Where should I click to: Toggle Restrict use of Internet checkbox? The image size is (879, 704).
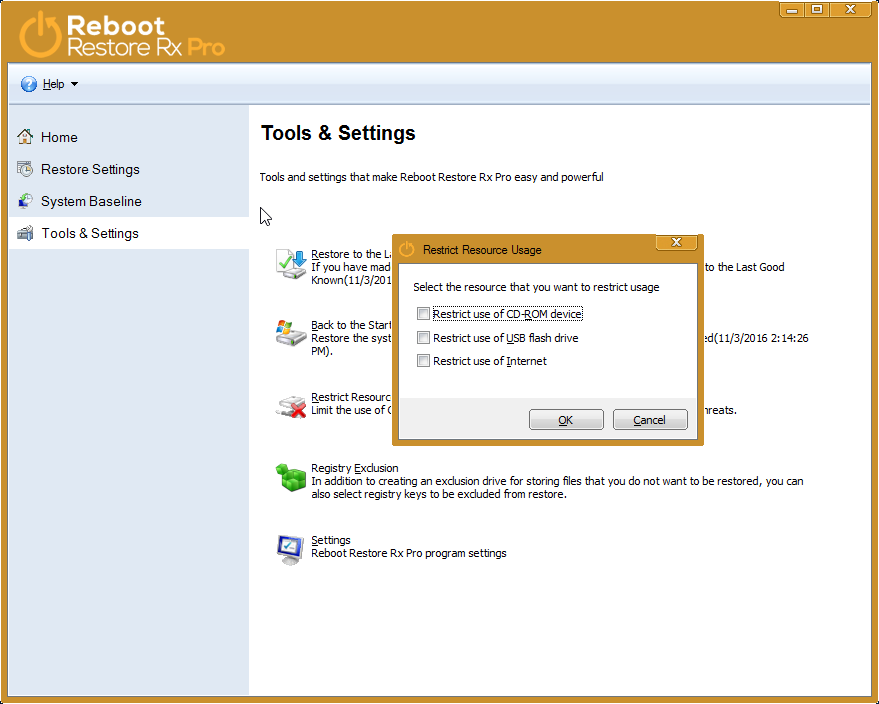coord(424,361)
